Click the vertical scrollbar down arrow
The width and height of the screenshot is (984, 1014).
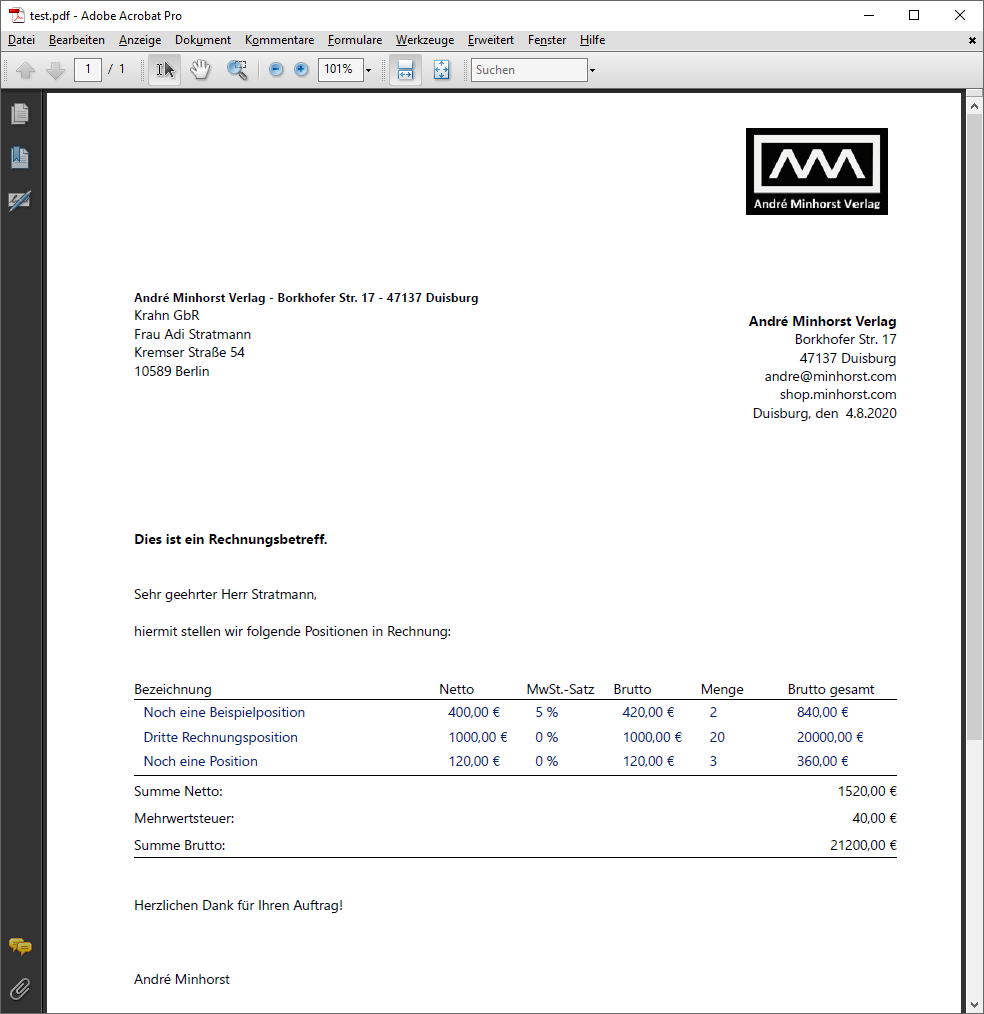974,1003
